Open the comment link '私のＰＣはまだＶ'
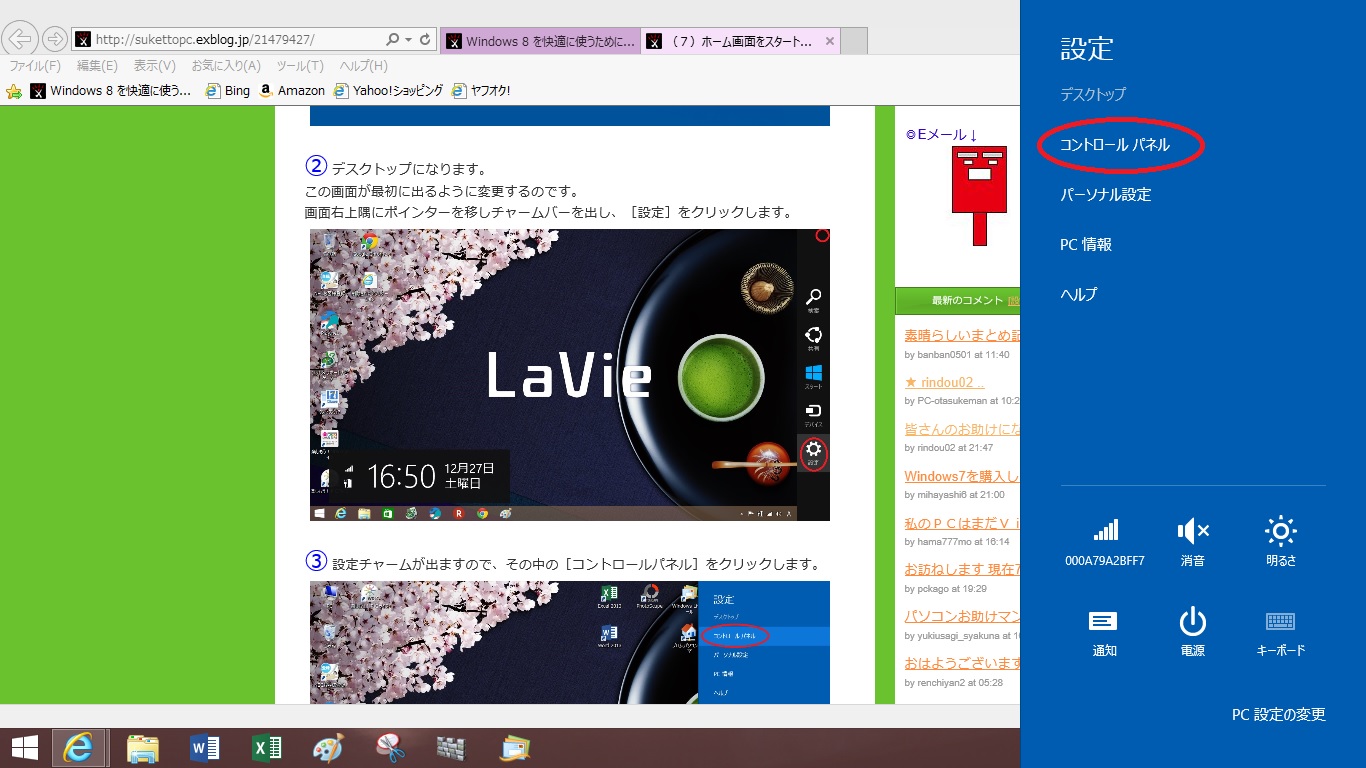Screen dimensions: 1366x768 [x=961, y=523]
